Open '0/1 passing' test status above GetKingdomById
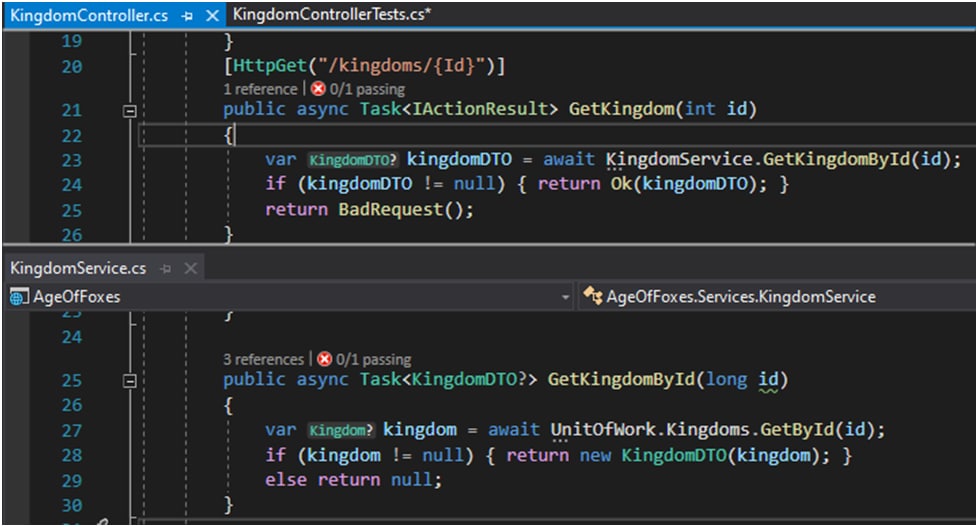This screenshot has width=978, height=527. (x=373, y=360)
